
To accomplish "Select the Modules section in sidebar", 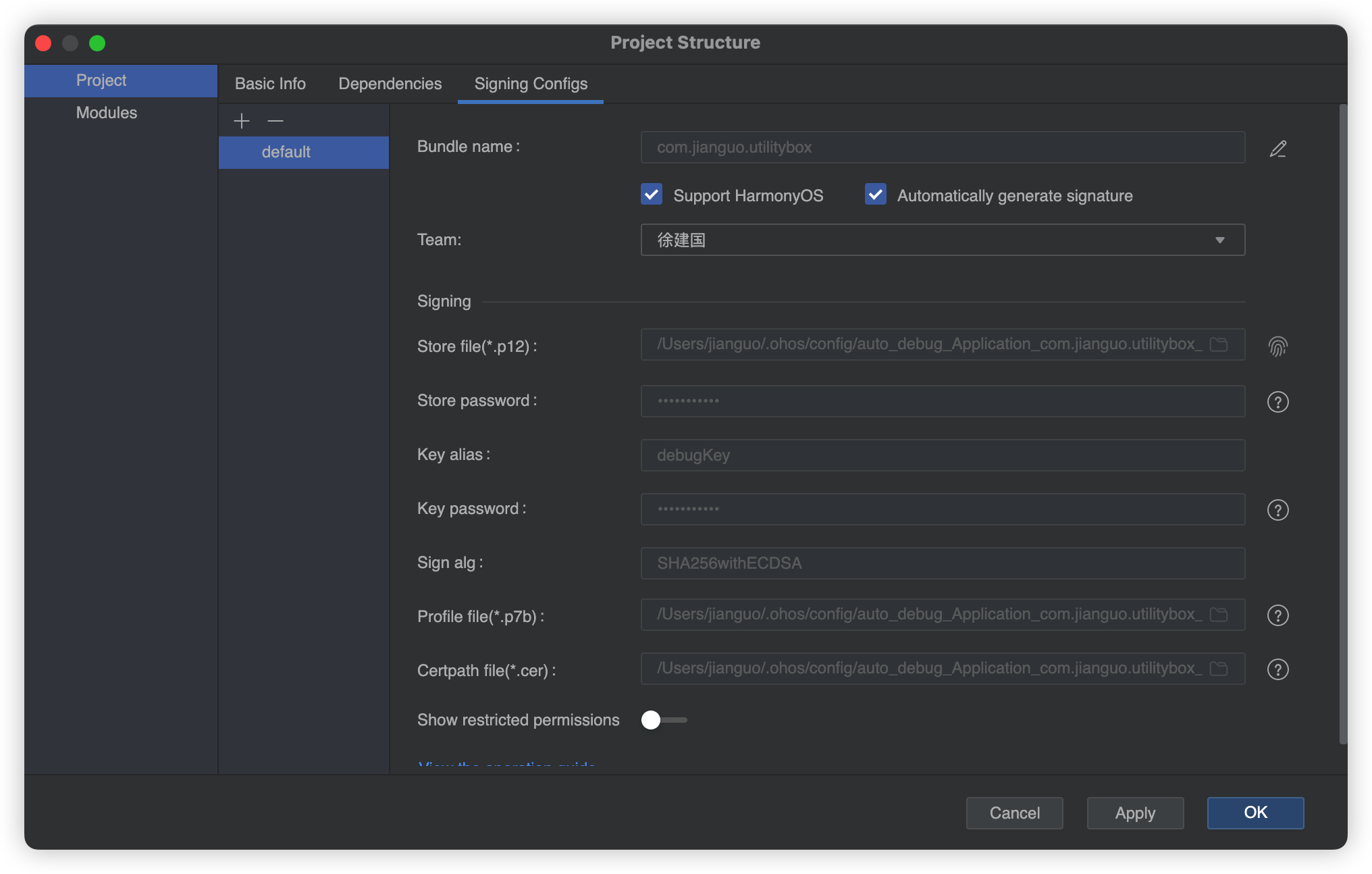I will click(x=105, y=112).
